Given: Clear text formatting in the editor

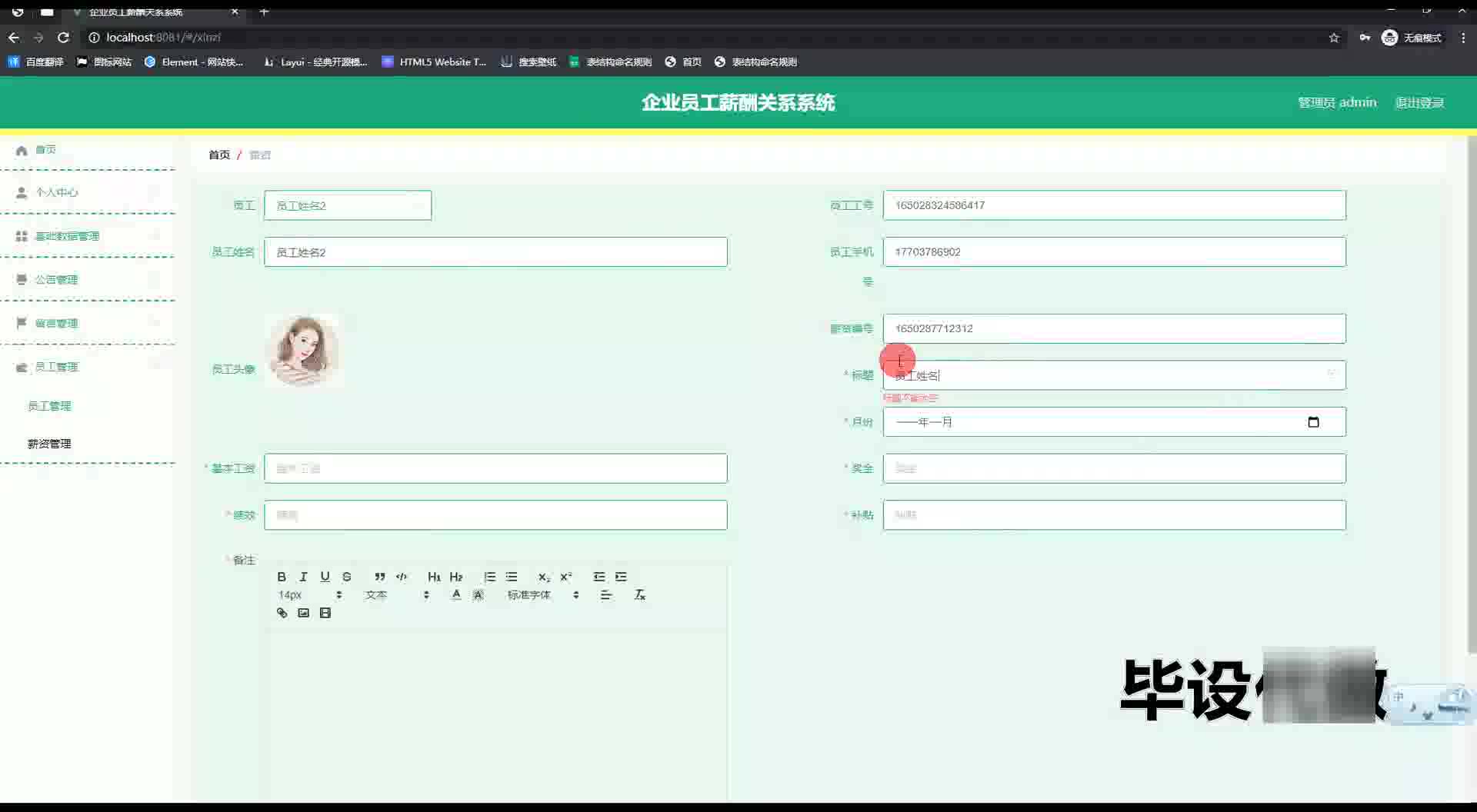Looking at the screenshot, I should [639, 594].
